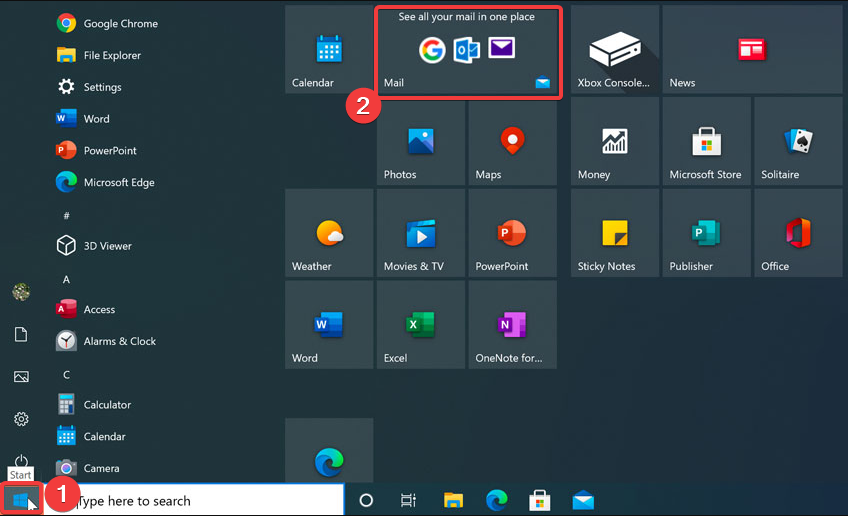Open the PowerPoint tile
848x516 pixels.
(x=513, y=233)
